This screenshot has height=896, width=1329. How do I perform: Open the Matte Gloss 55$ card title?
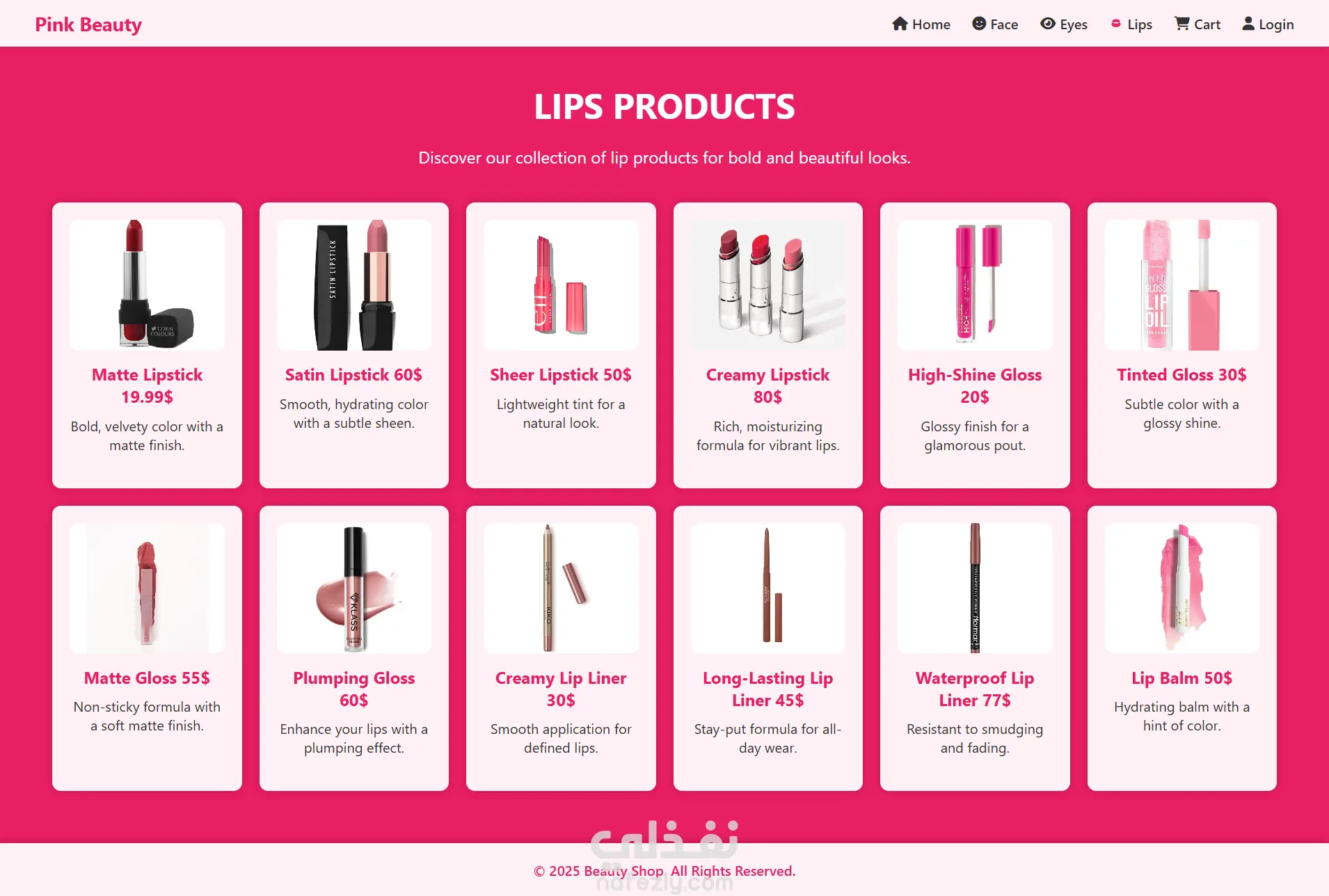coord(147,678)
